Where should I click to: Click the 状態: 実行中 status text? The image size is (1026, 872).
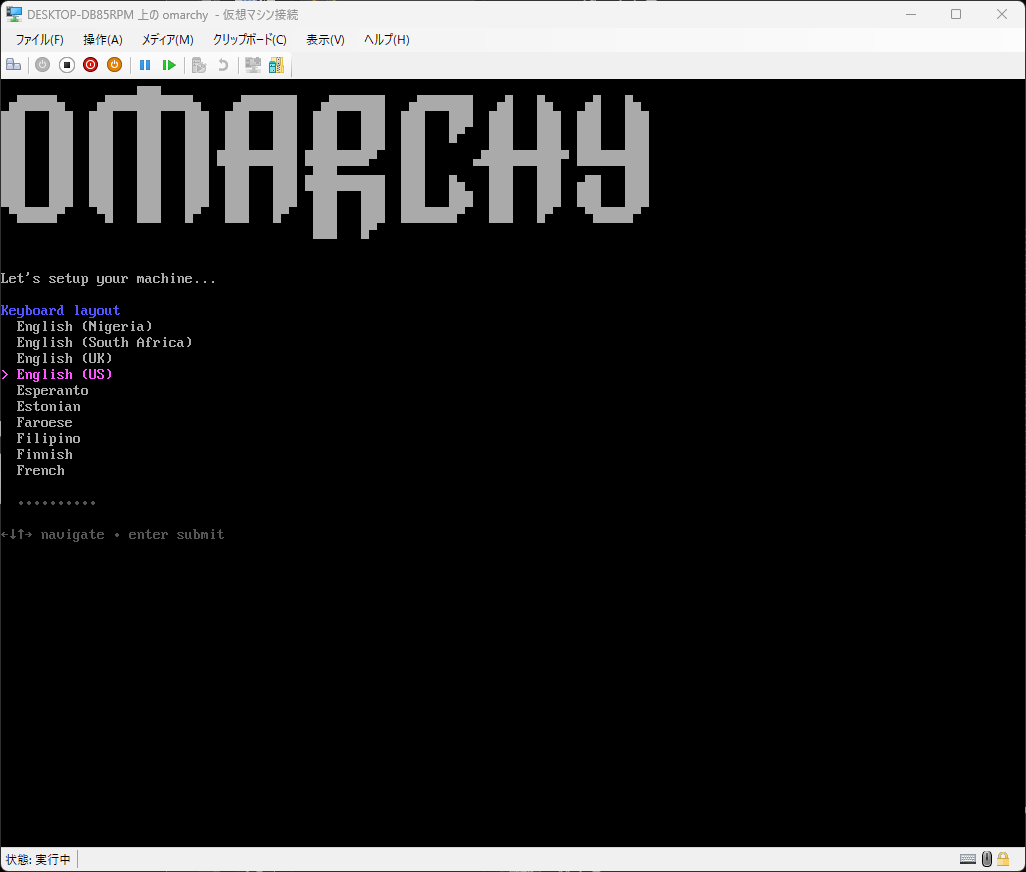click(38, 860)
